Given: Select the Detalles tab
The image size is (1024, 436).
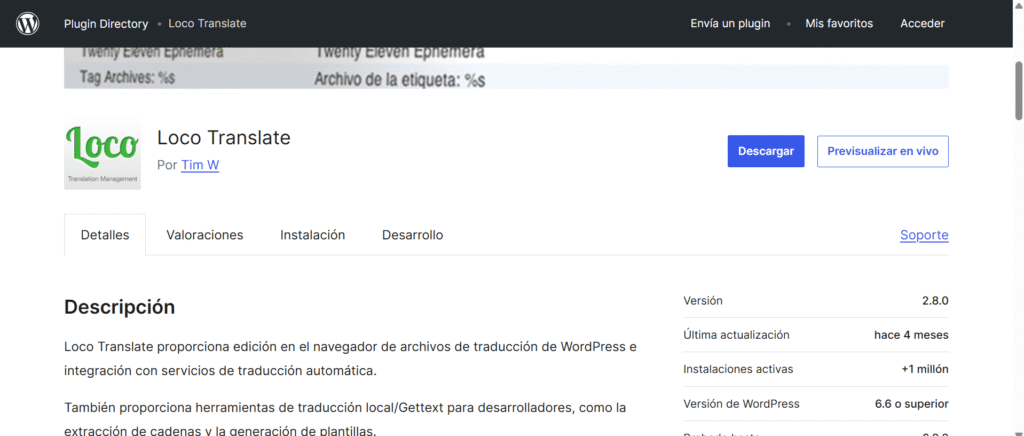Looking at the screenshot, I should tap(105, 235).
